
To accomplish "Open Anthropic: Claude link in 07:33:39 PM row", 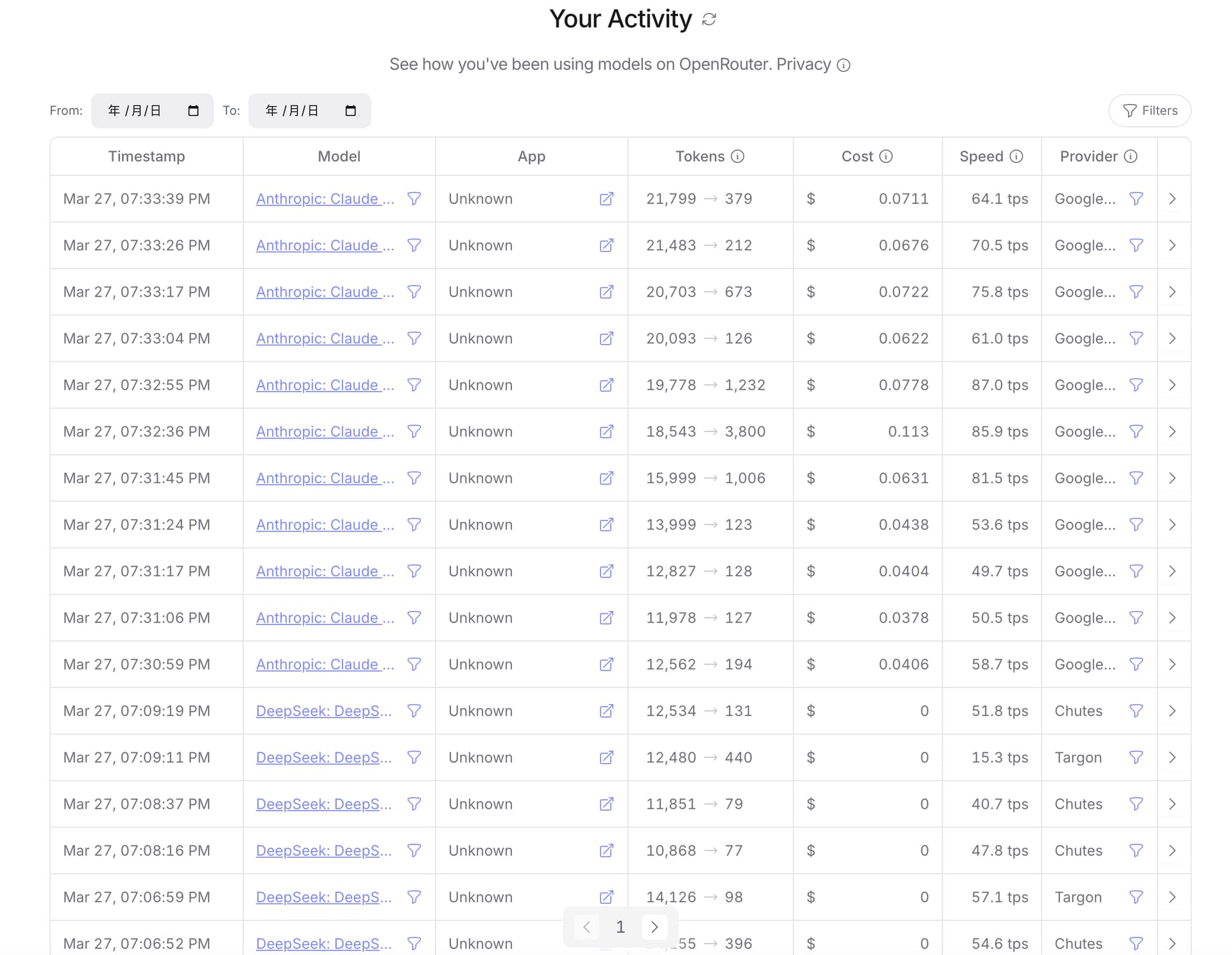I will click(x=325, y=199).
